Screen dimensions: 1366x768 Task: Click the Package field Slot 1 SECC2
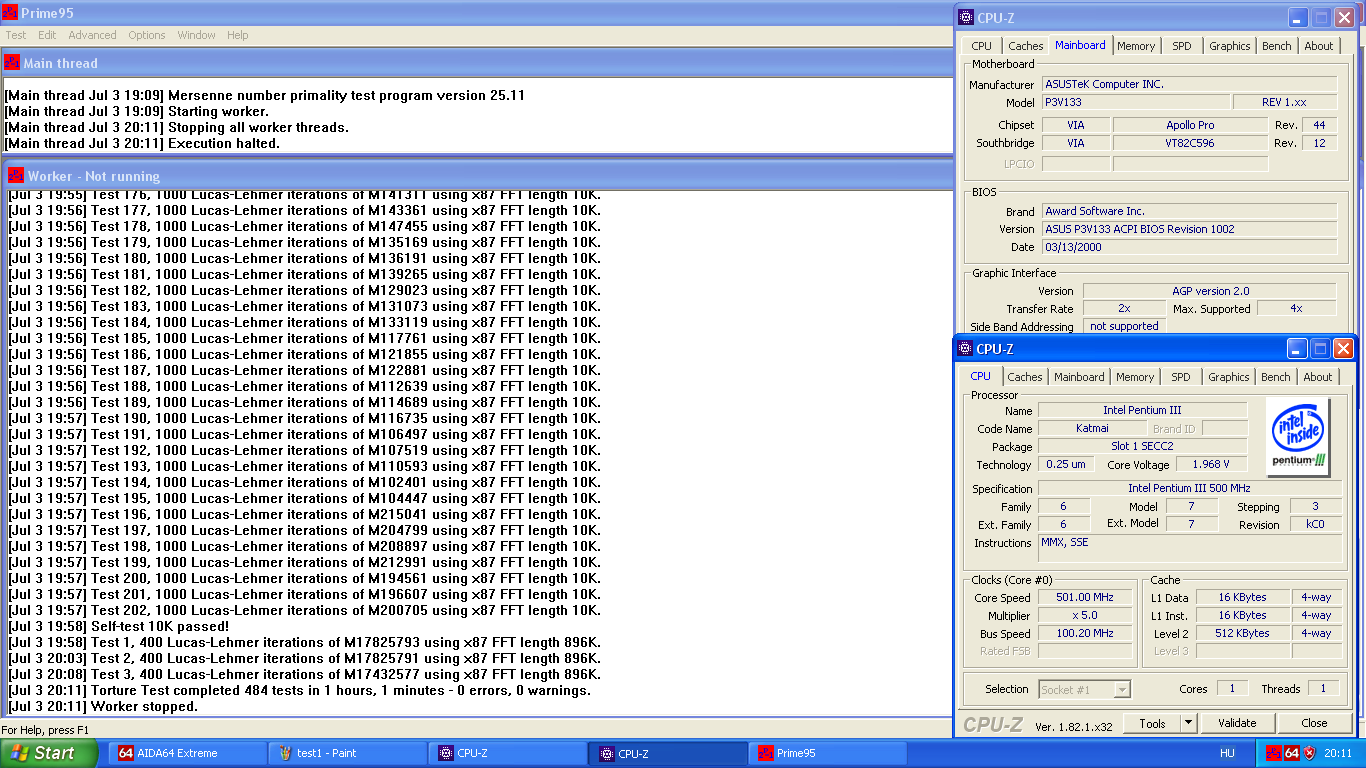1143,446
